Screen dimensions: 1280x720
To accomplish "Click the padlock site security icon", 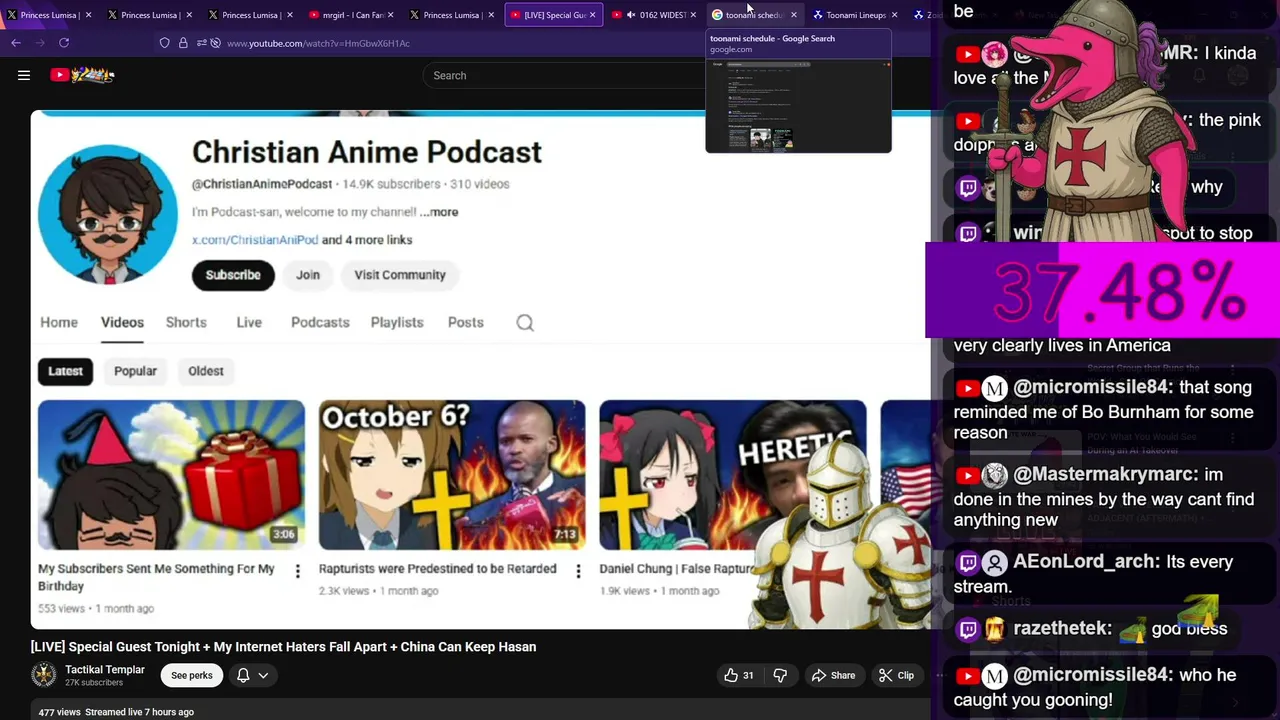I will [x=183, y=43].
